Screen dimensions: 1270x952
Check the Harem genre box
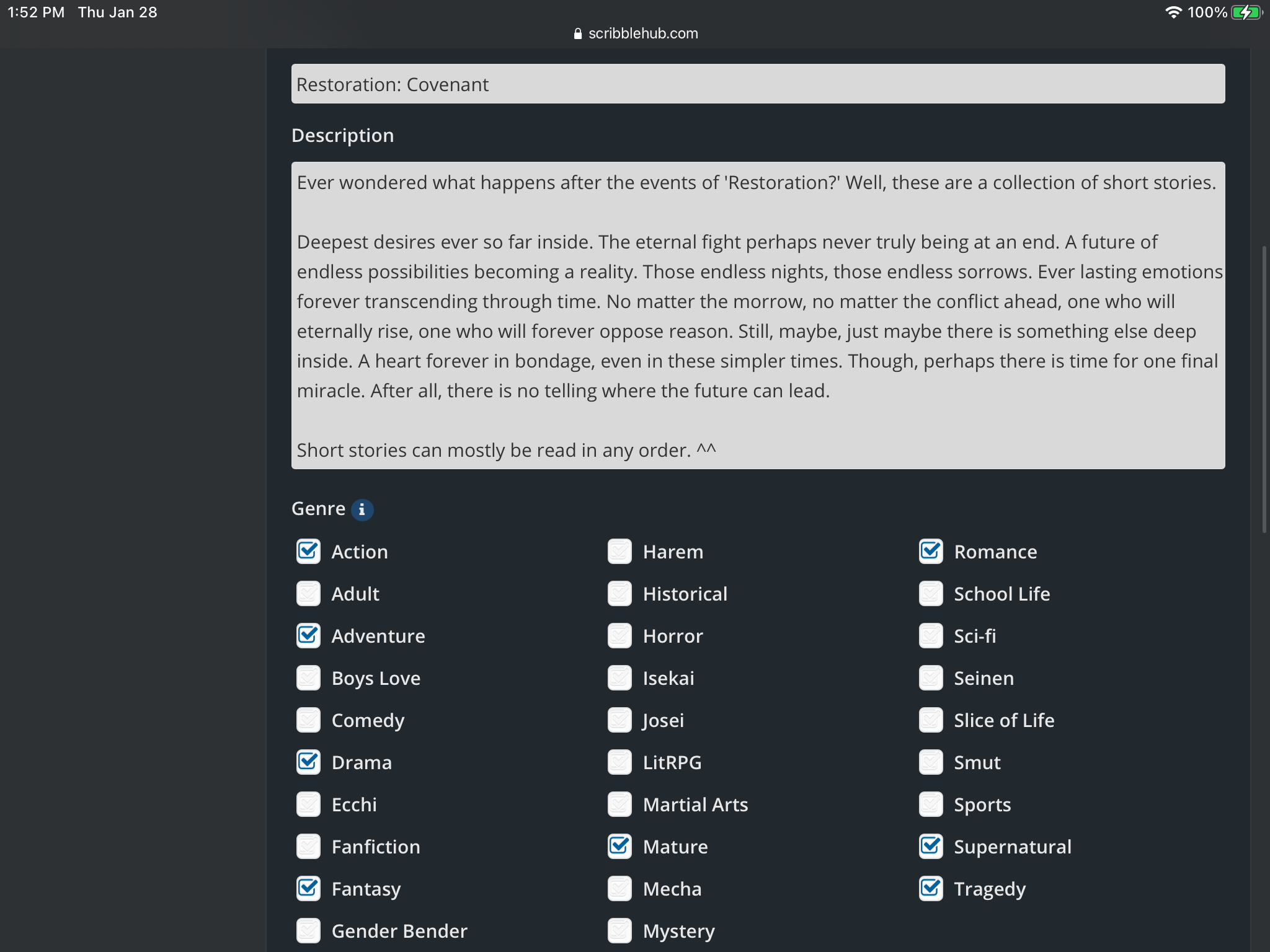[619, 552]
